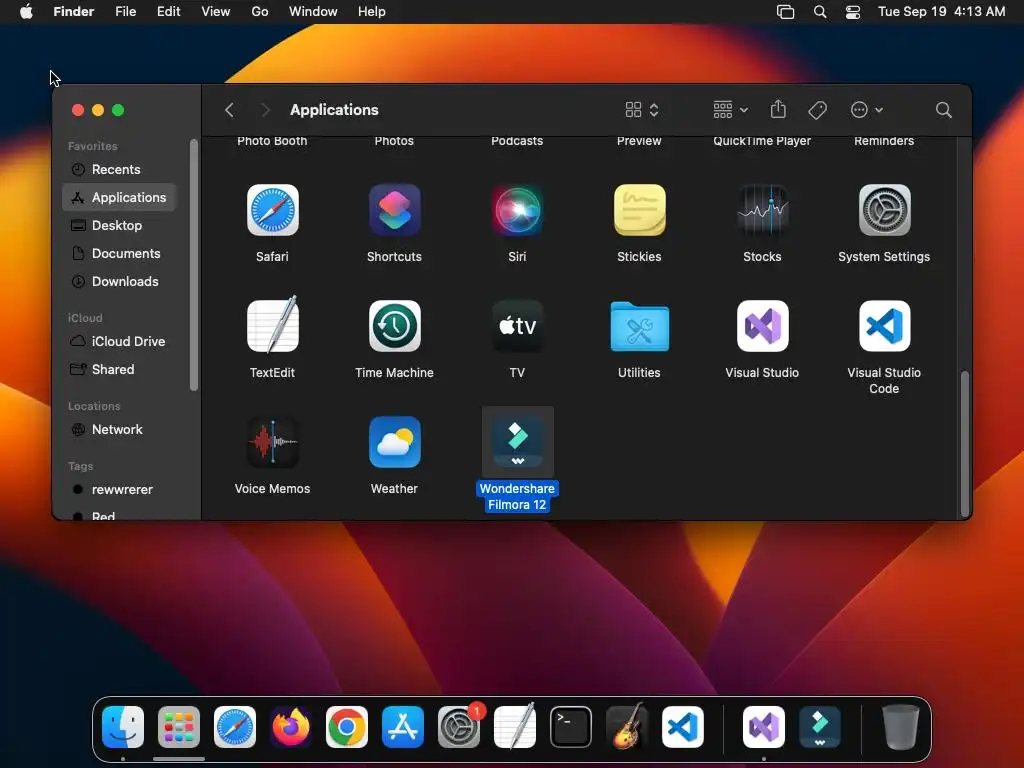Open the purple Visual Studio Dock icon

(764, 727)
